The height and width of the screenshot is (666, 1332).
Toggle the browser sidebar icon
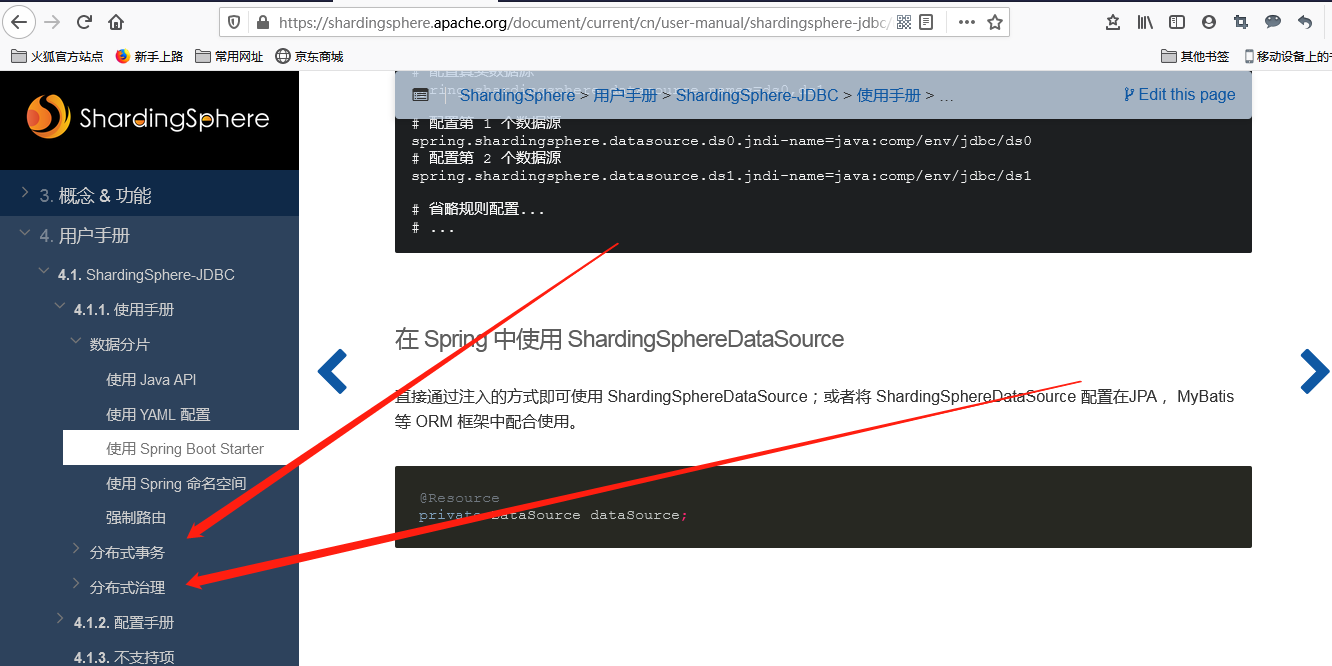tap(1178, 22)
